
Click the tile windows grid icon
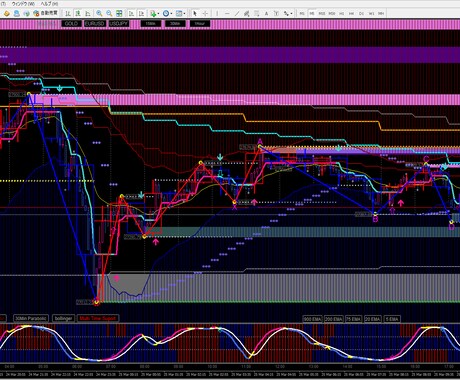point(119,13)
